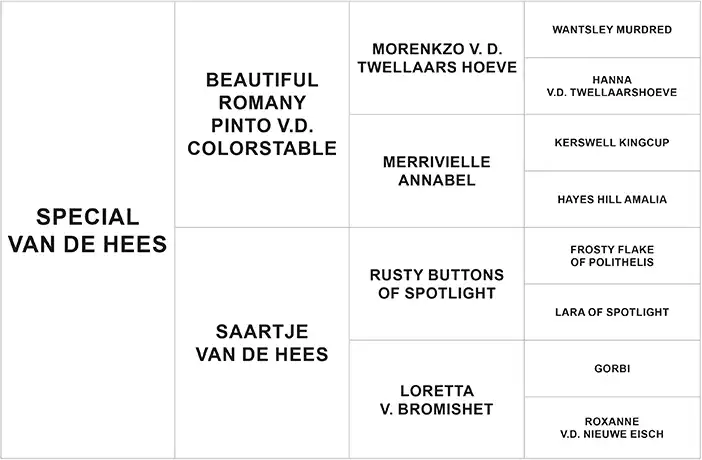Select Rusty Buttons of Spotlight
Screen dimensions: 702x460
pyautogui.click(x=436, y=284)
